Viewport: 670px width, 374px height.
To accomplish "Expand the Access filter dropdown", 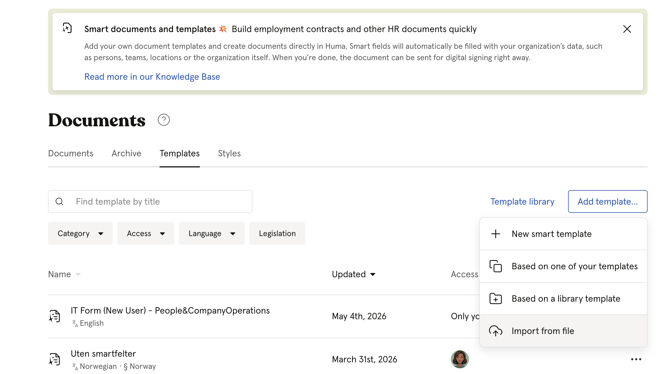I will point(145,233).
